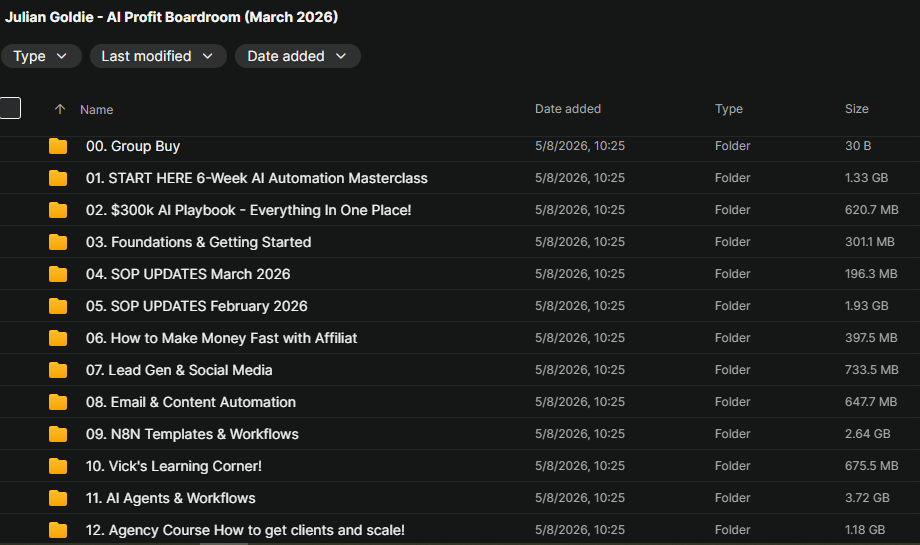Open the Type filter dropdown
This screenshot has height=545, width=920.
(40, 56)
